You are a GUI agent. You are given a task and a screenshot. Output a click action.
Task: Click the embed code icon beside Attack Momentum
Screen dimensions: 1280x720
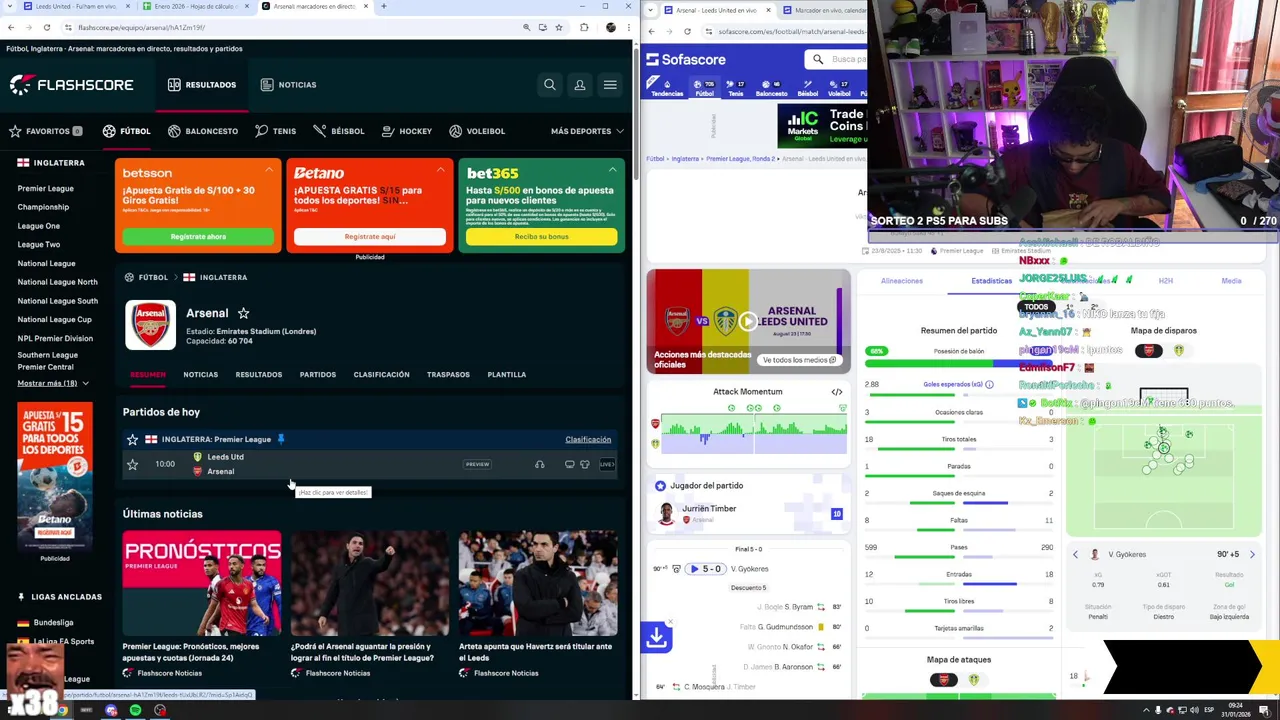[x=837, y=392]
